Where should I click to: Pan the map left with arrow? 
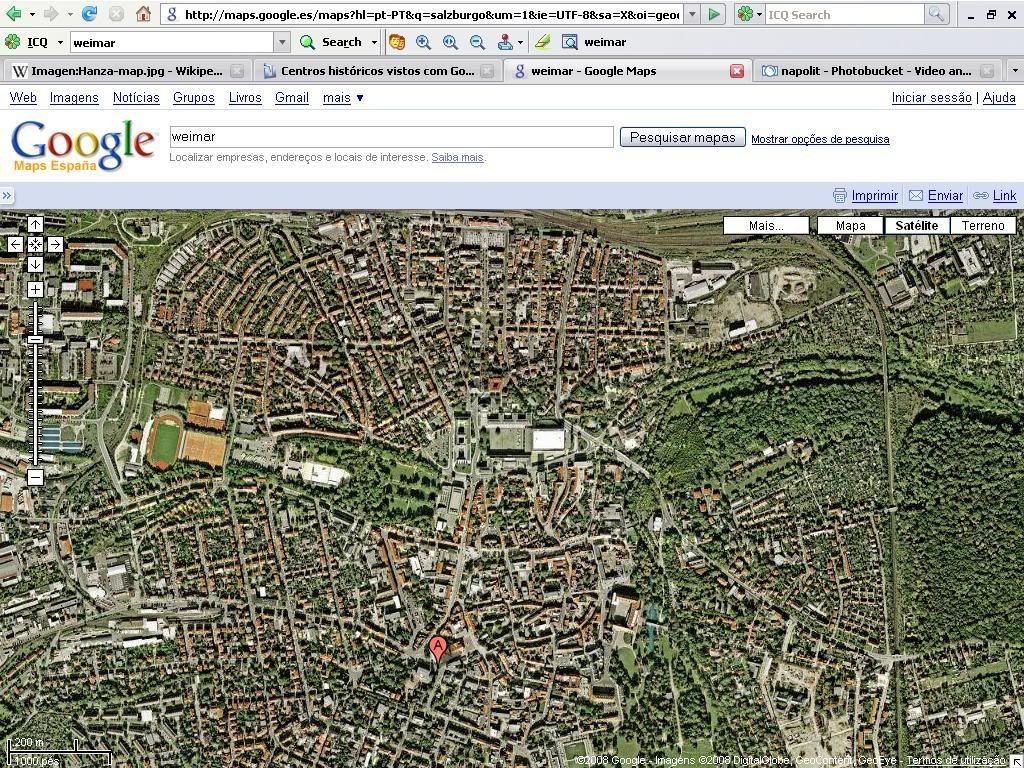tap(15, 244)
